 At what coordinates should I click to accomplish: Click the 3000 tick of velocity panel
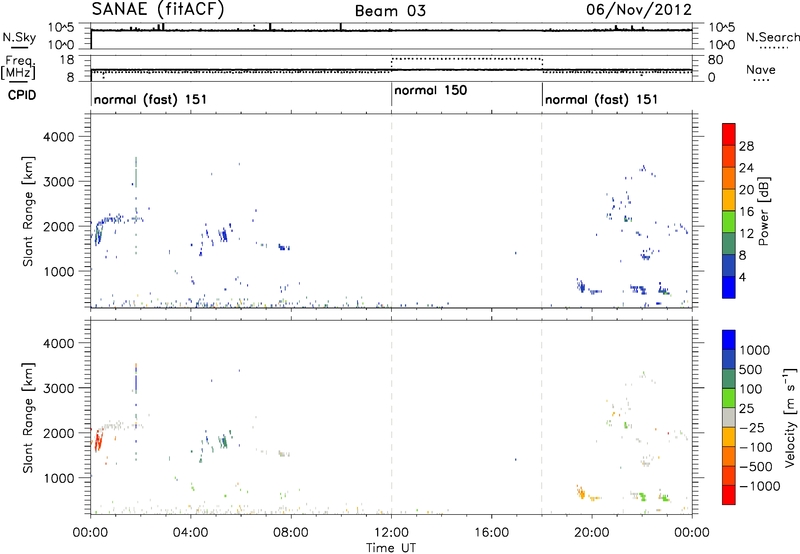59,388
